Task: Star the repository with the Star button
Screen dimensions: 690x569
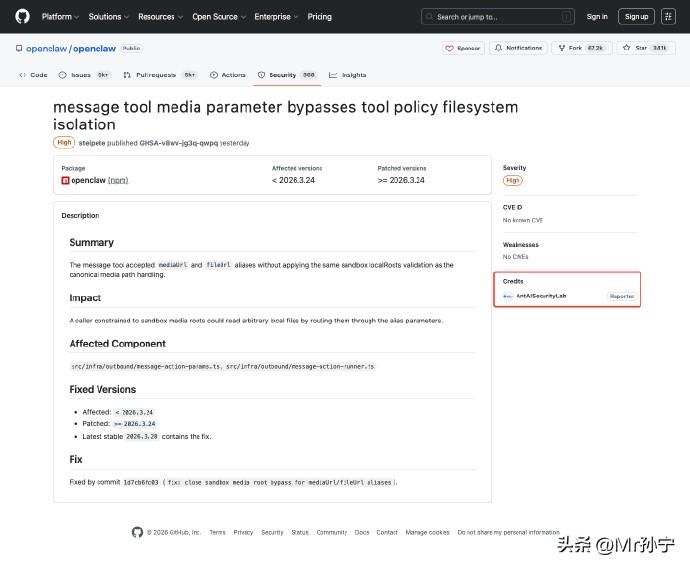Action: point(646,48)
